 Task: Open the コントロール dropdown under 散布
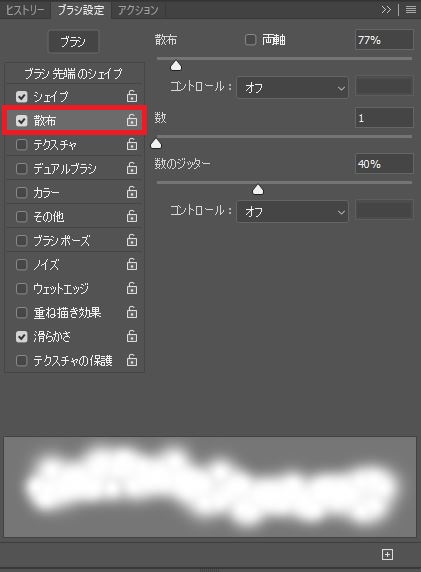pos(292,88)
